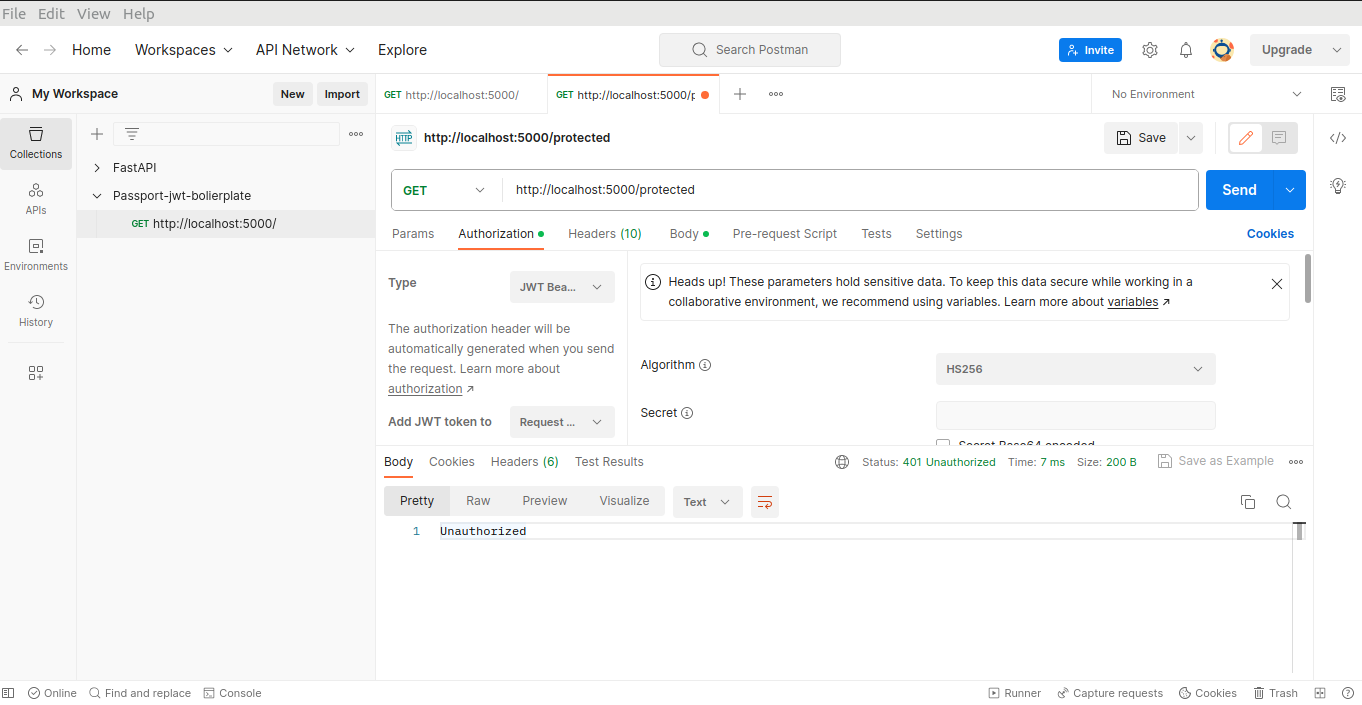The width and height of the screenshot is (1362, 705).
Task: Go back using the left arrow
Action: click(x=22, y=50)
